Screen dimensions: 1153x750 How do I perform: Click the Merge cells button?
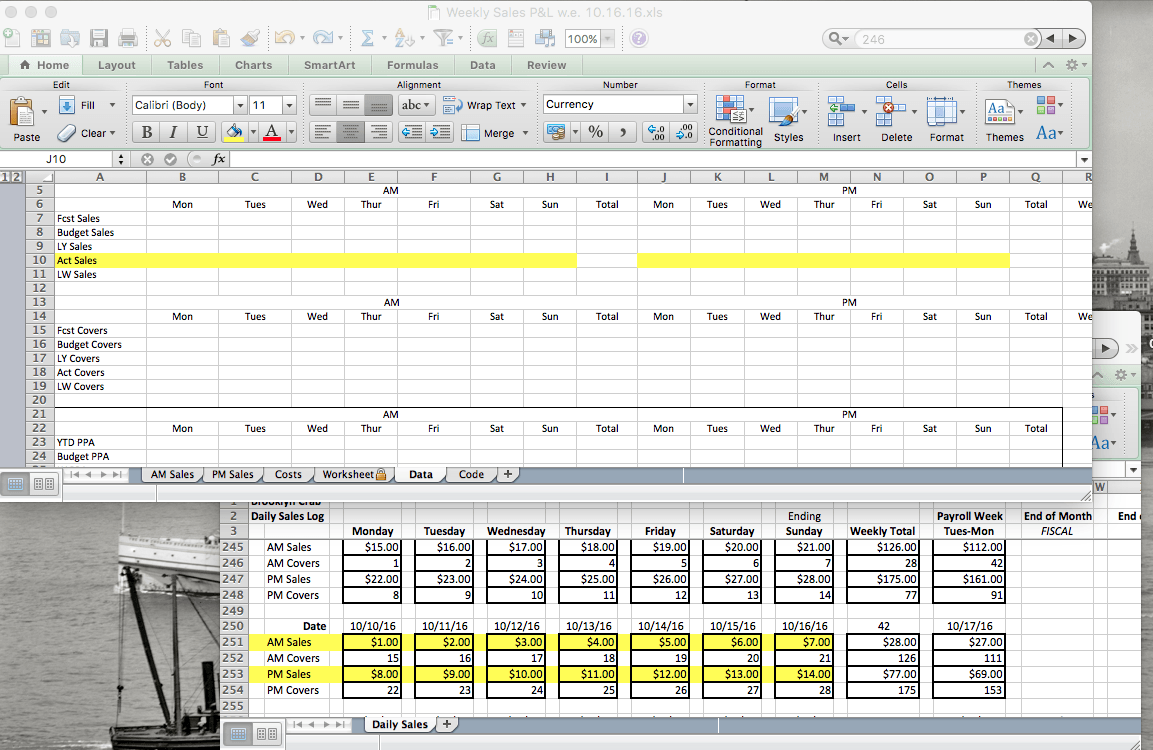tap(489, 133)
